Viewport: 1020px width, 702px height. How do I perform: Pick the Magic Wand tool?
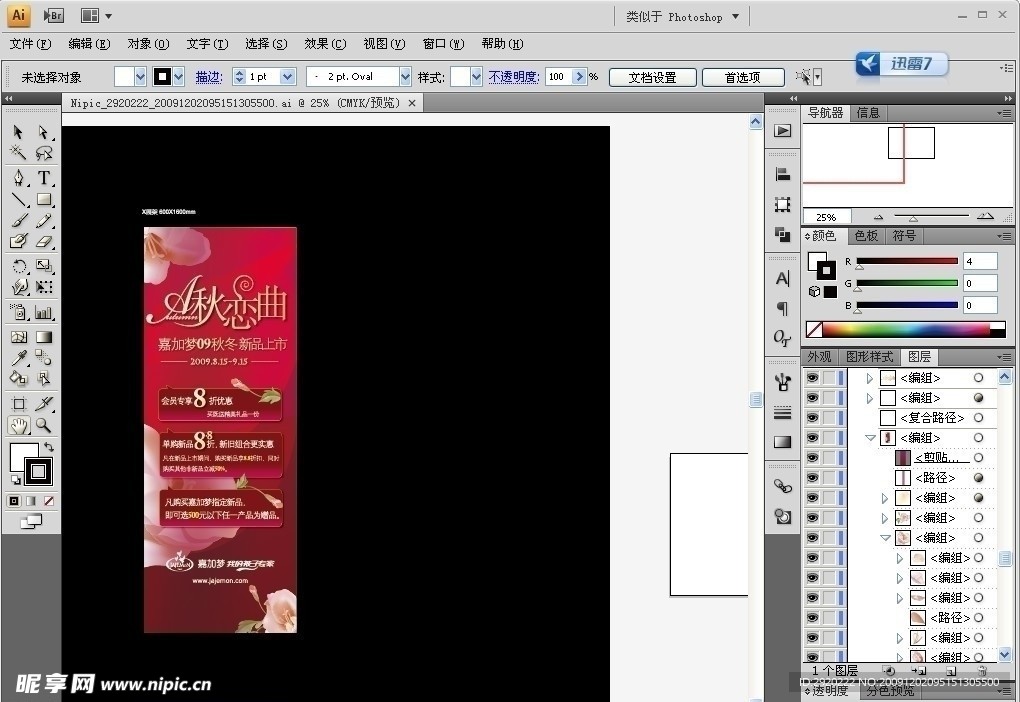tap(19, 153)
